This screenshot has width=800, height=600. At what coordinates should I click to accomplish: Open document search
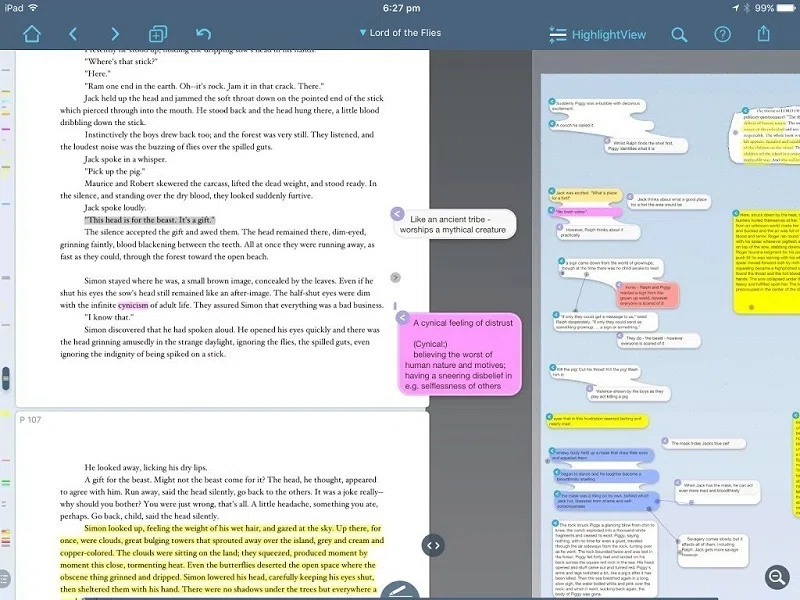tap(679, 35)
